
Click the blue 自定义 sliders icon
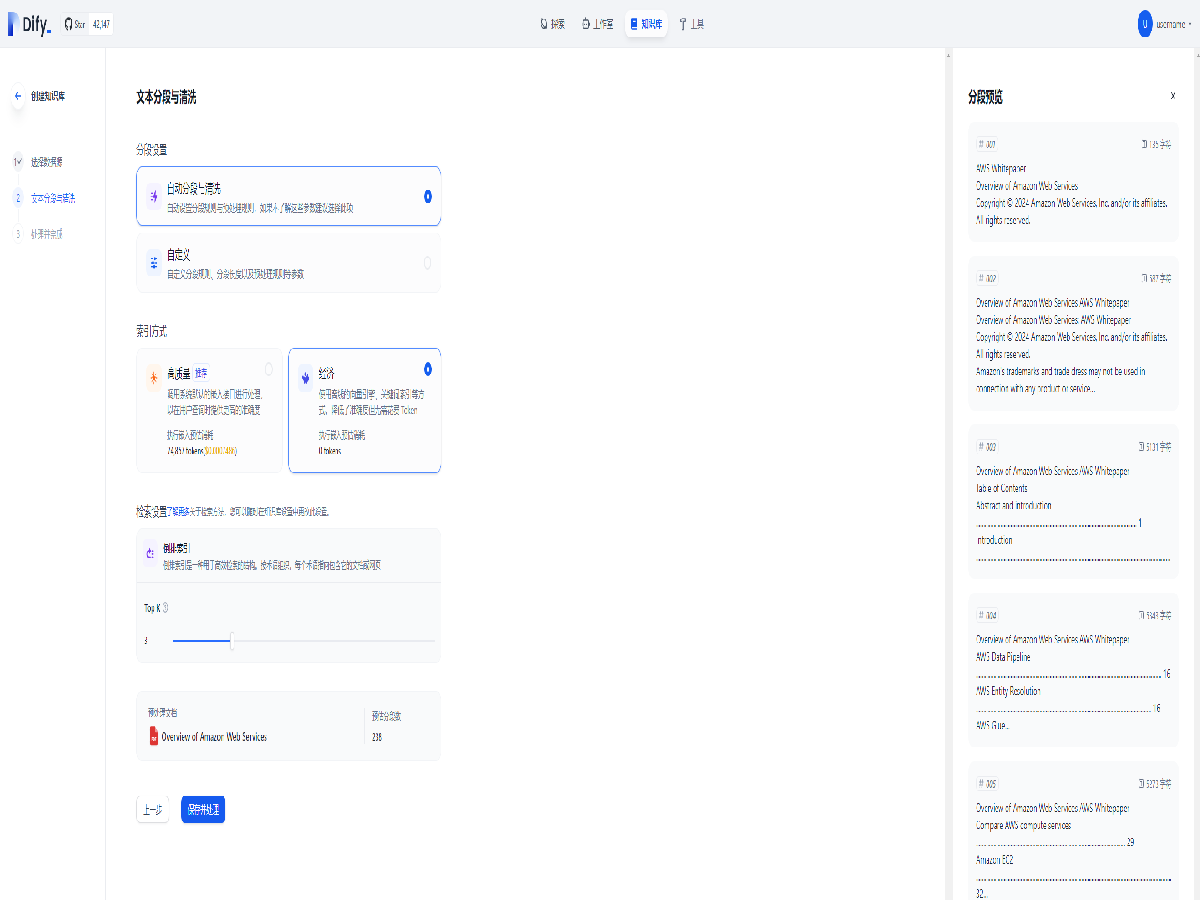154,263
